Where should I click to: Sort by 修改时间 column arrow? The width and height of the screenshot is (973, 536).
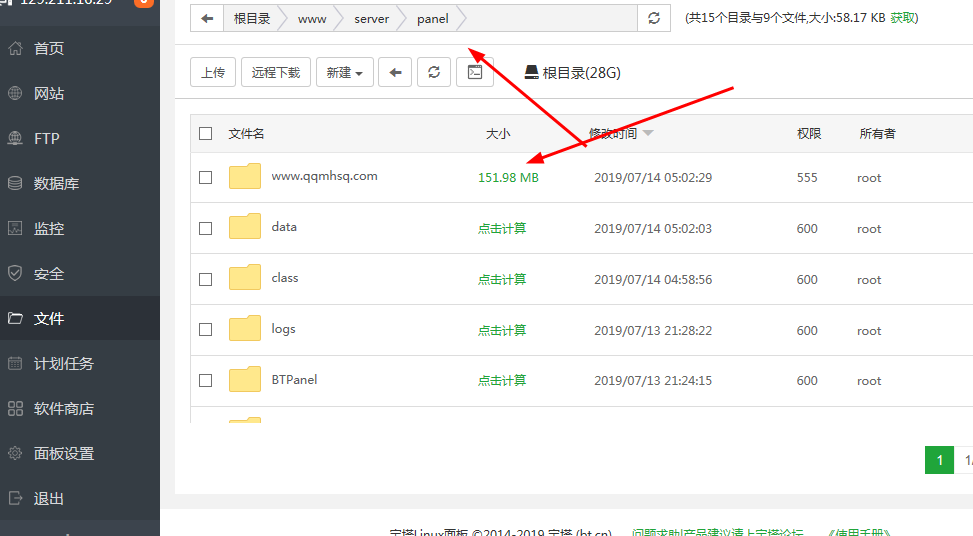pyautogui.click(x=648, y=133)
